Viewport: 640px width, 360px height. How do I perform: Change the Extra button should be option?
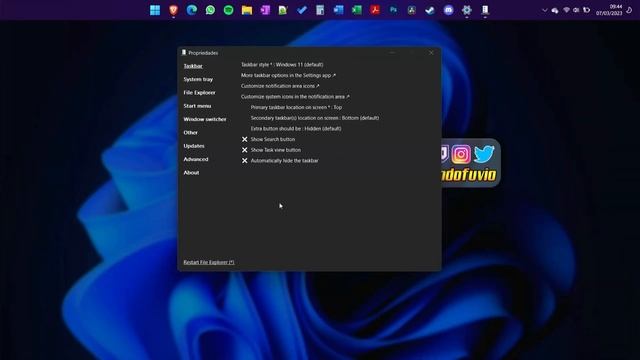(x=296, y=129)
